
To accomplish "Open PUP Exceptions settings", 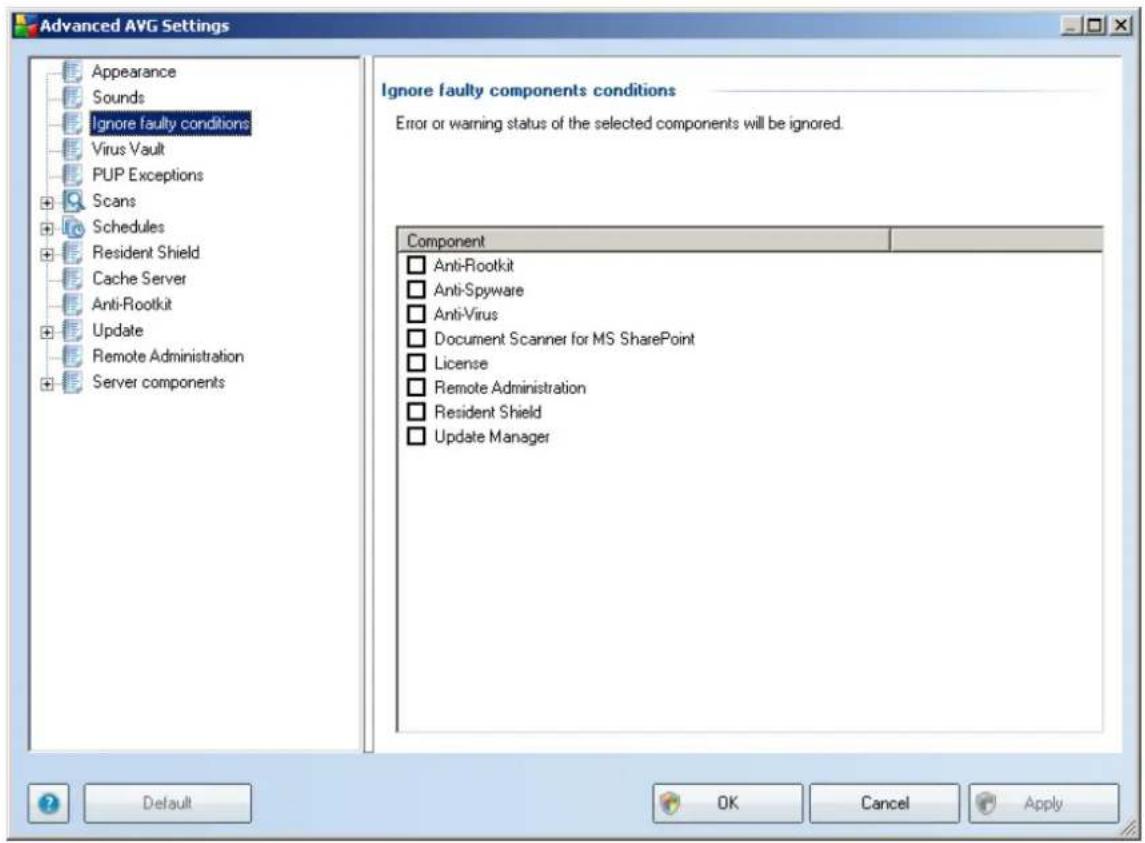I will pos(148,175).
